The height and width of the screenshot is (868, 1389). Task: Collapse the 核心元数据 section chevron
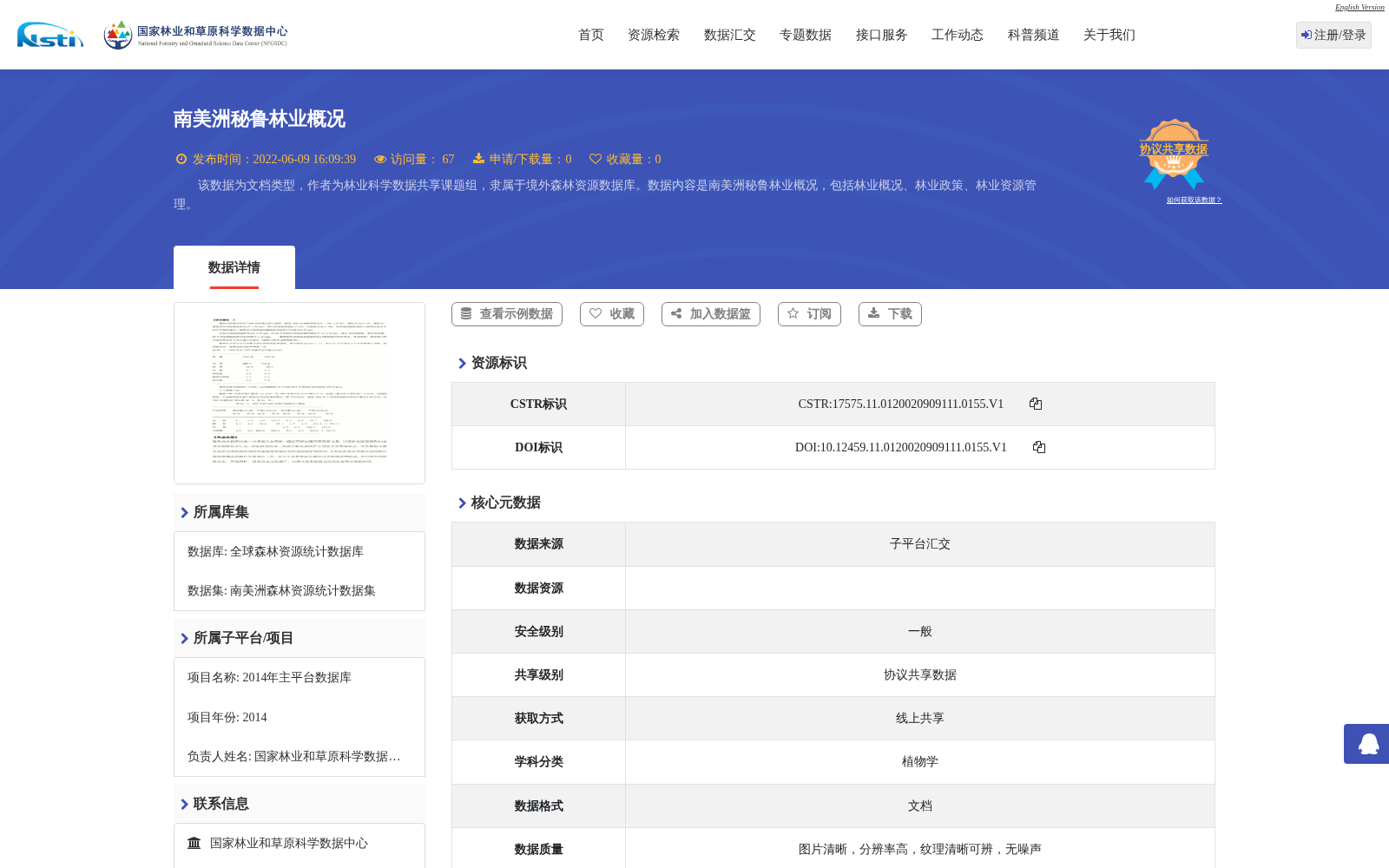(x=462, y=503)
